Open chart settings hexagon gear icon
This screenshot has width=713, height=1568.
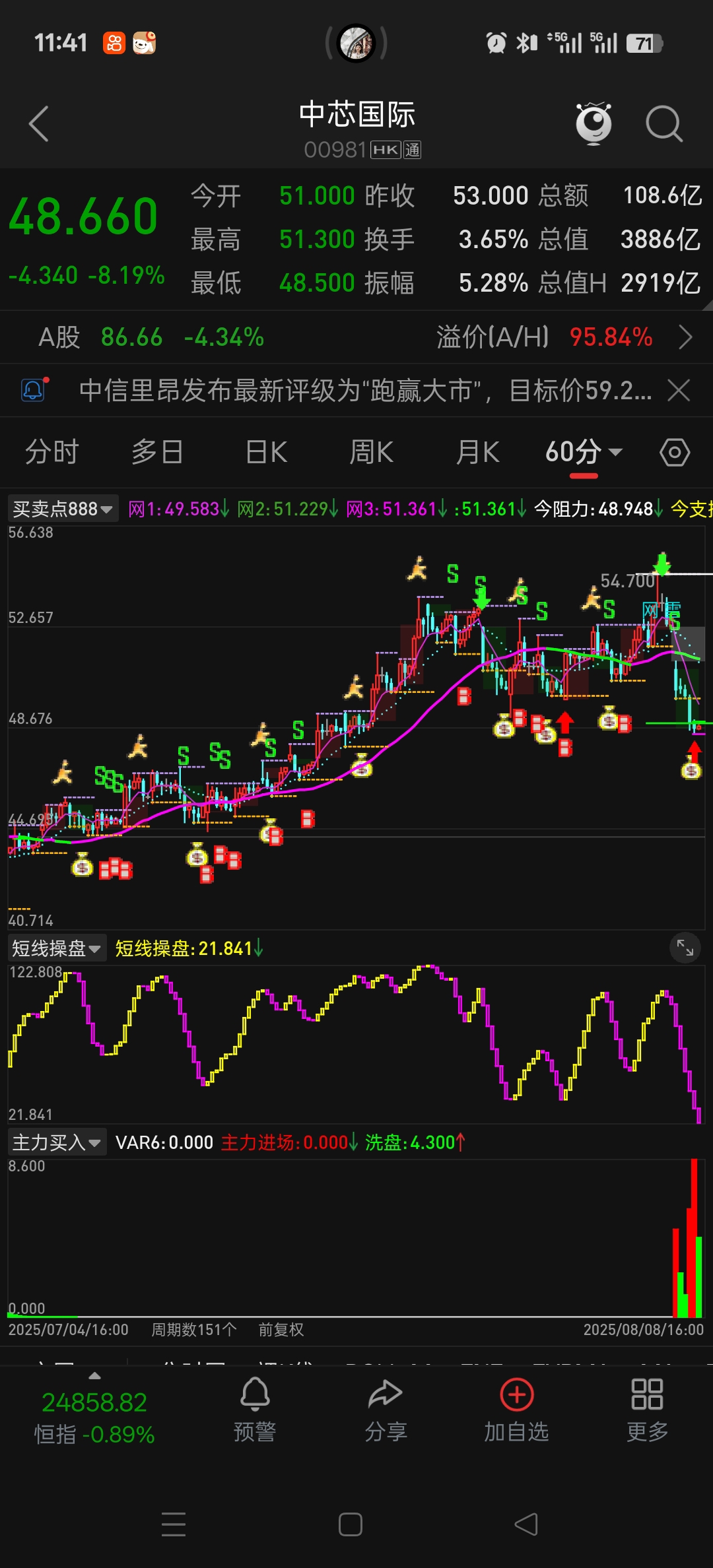tap(675, 453)
